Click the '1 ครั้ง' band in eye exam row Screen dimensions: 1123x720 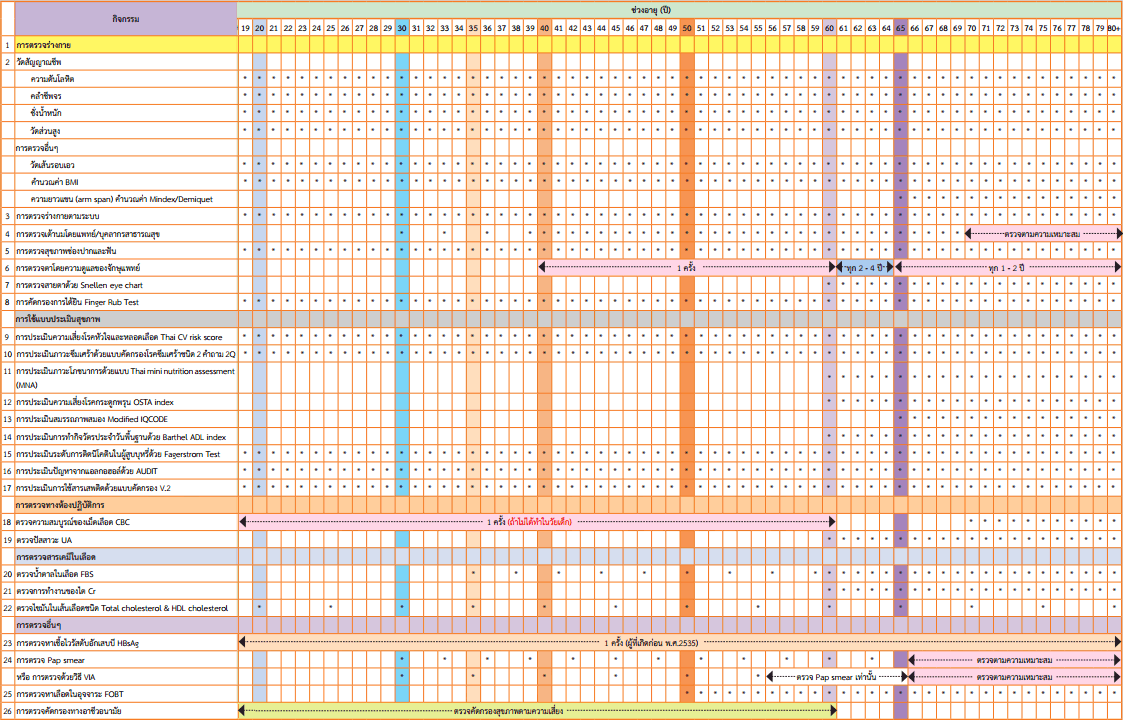tap(687, 267)
